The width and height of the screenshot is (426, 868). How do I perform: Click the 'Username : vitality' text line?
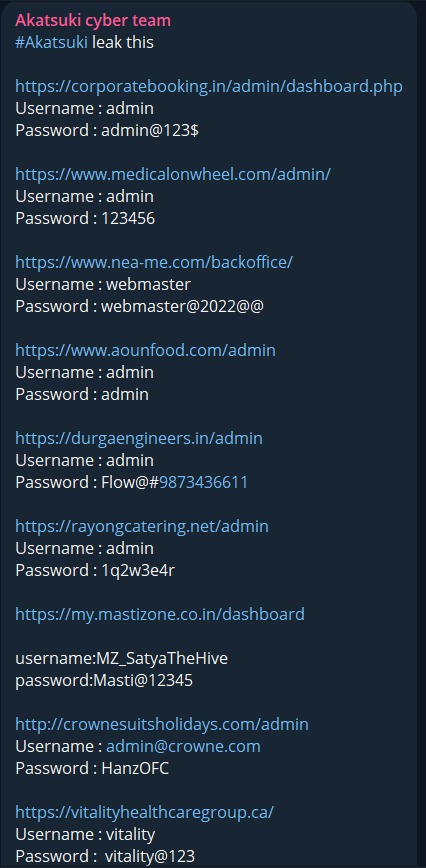(x=85, y=835)
